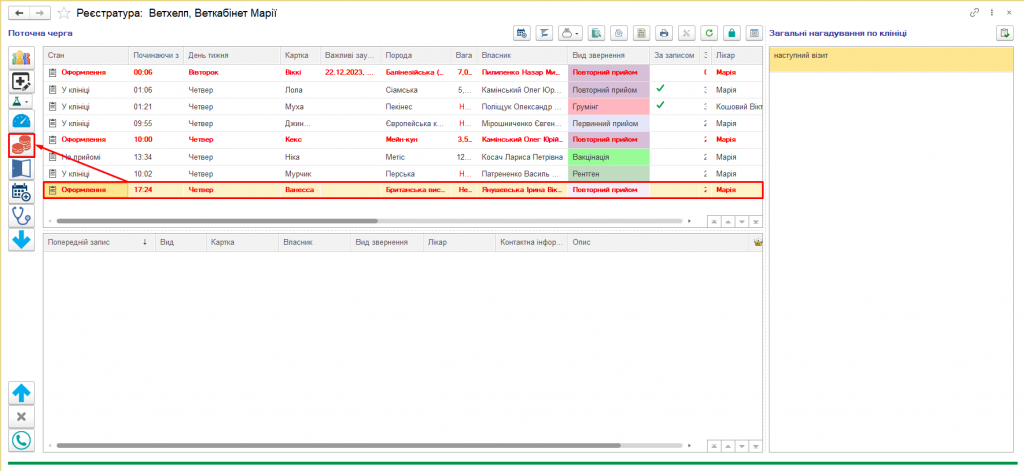Sort lower table by Попередній запис header
This screenshot has height=471, width=1024.
point(99,242)
